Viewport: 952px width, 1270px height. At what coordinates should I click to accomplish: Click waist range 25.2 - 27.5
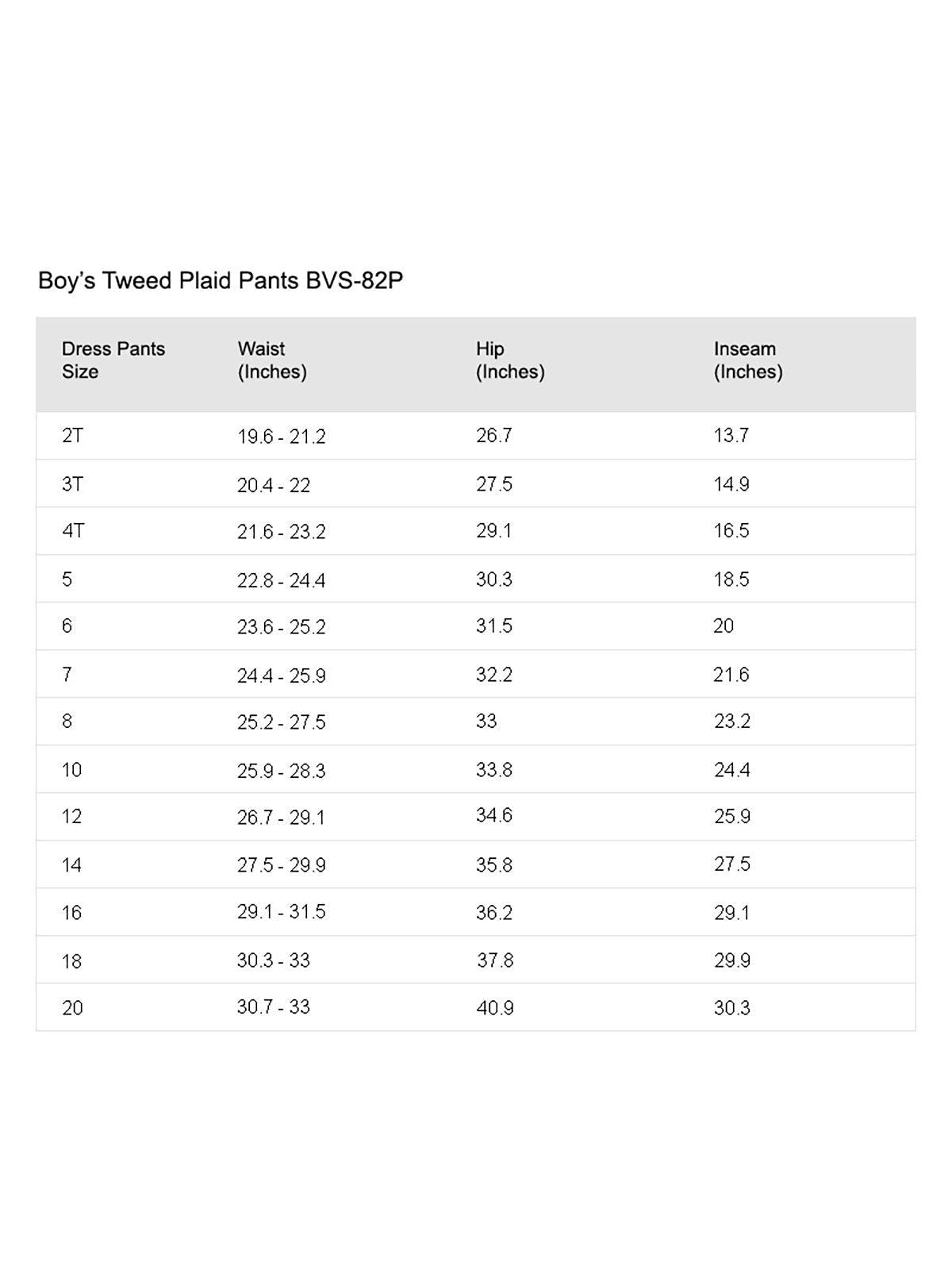click(x=282, y=722)
